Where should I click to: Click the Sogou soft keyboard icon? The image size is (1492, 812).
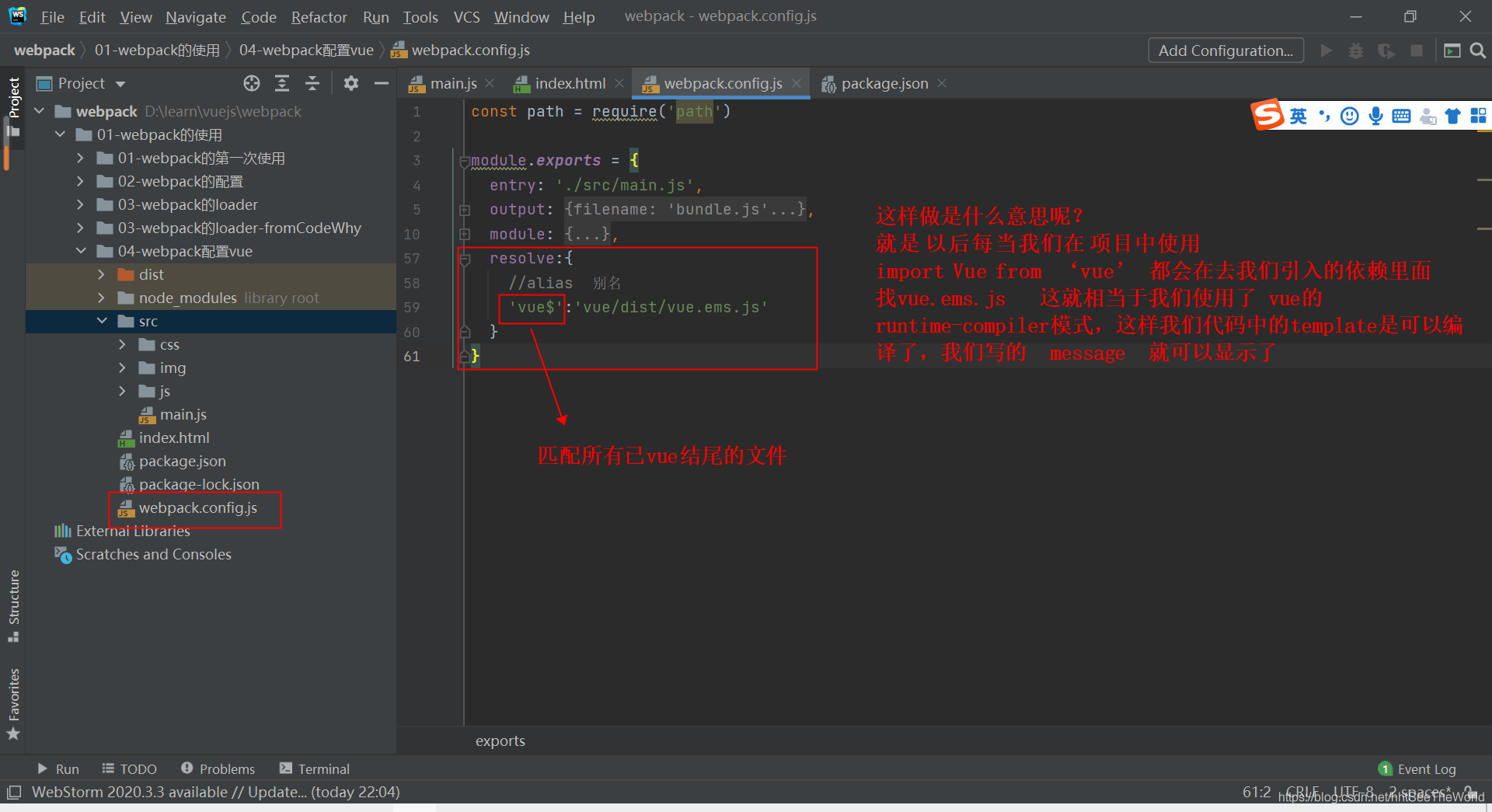point(1401,116)
